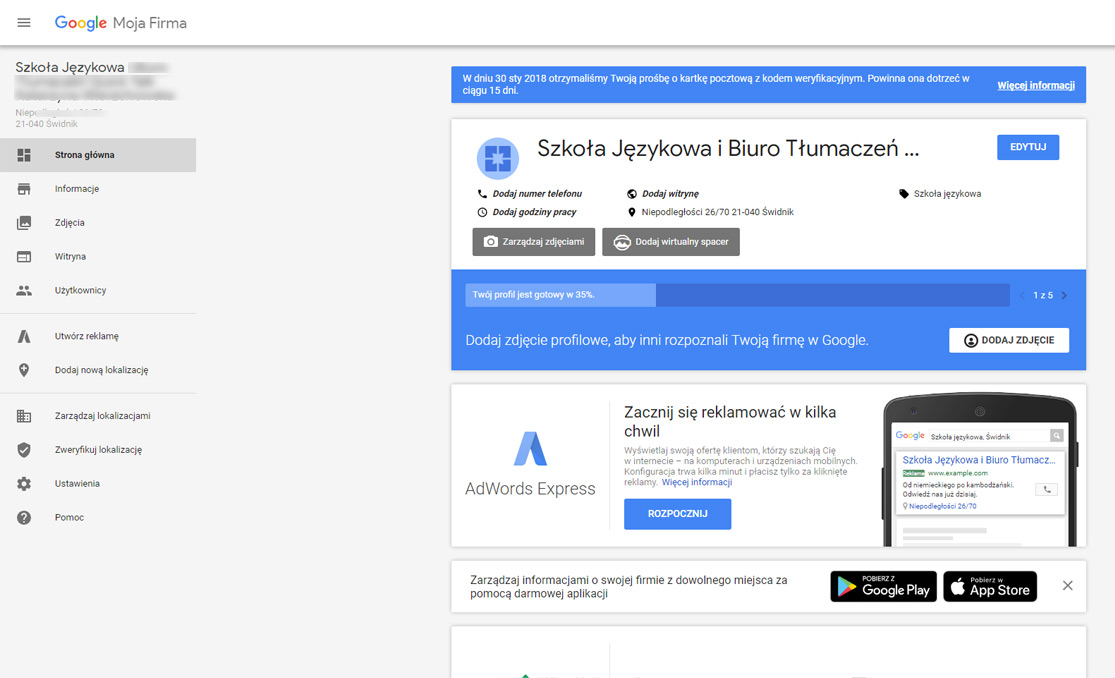Screen dimensions: 1115x678
Task: Open Strona główna in sidebar
Action: pos(98,155)
